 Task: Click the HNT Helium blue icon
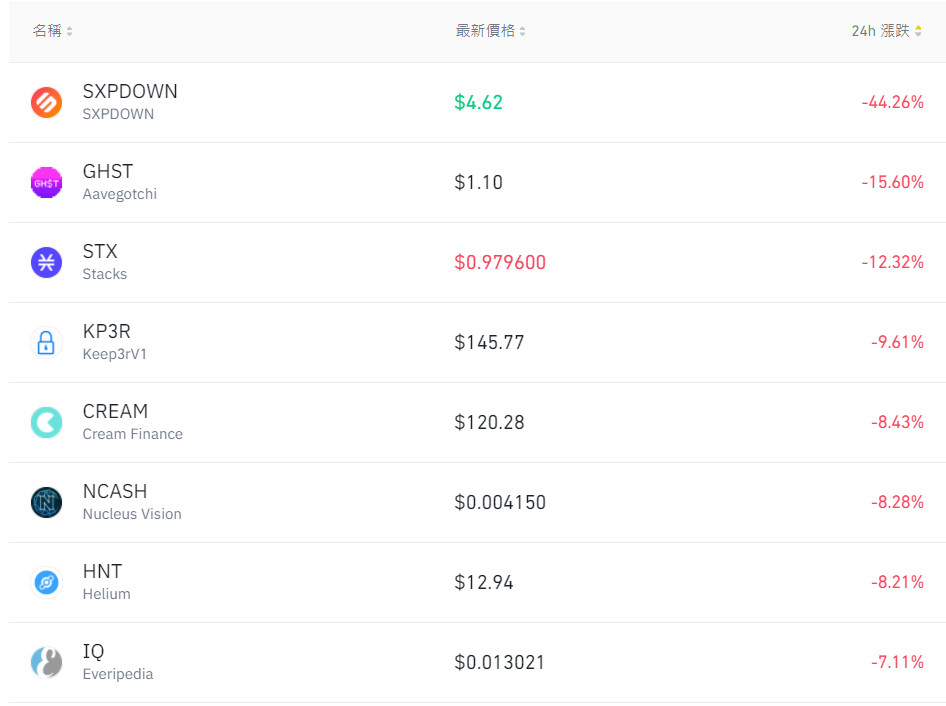(46, 582)
